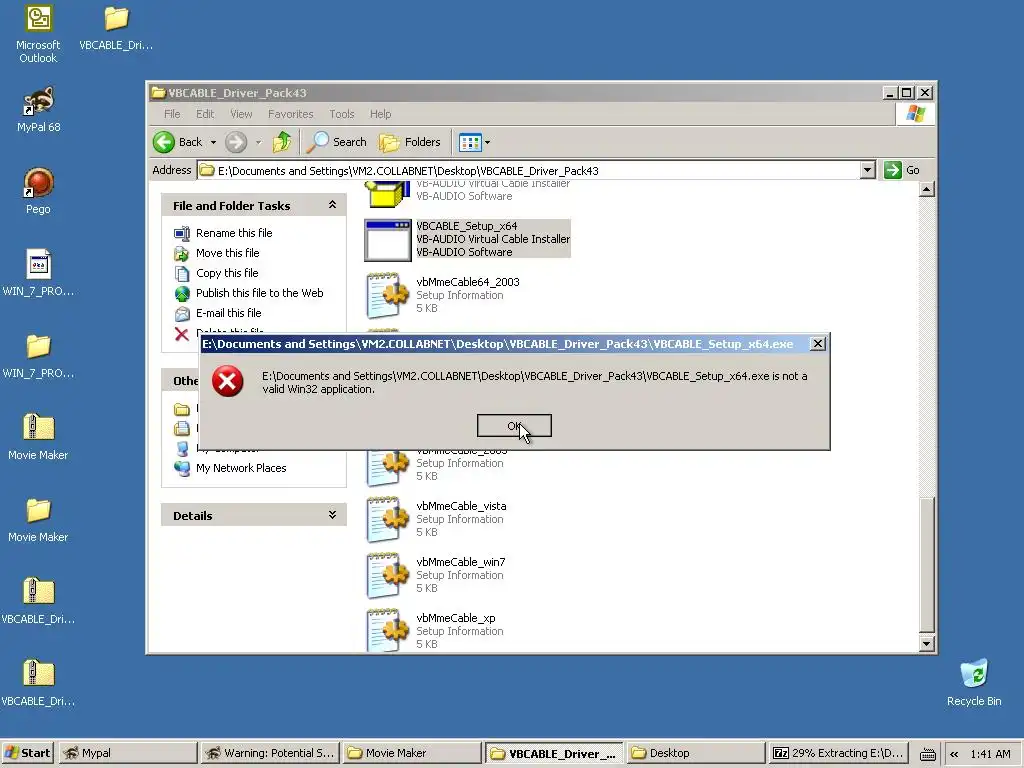1024x768 pixels.
Task: Click the keyboard icon in taskbar
Action: tap(927, 754)
